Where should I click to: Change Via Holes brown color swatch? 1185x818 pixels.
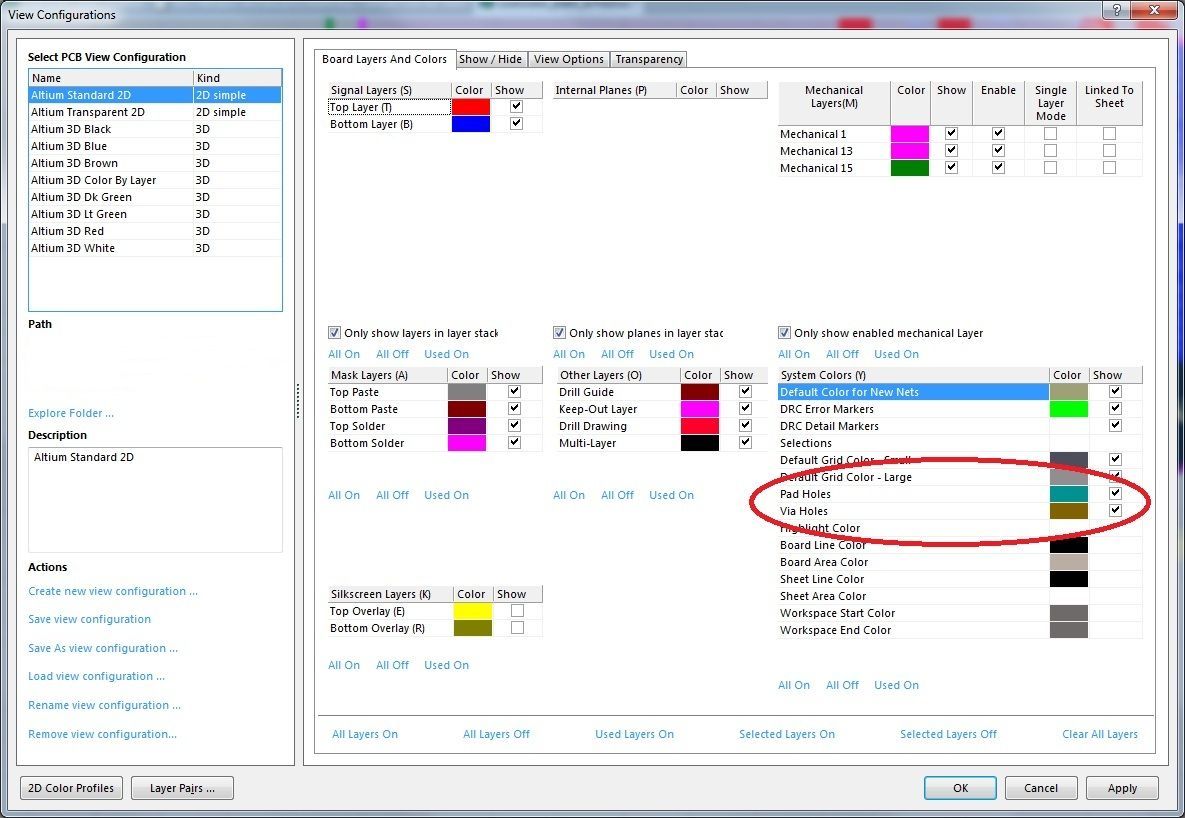pos(1069,511)
